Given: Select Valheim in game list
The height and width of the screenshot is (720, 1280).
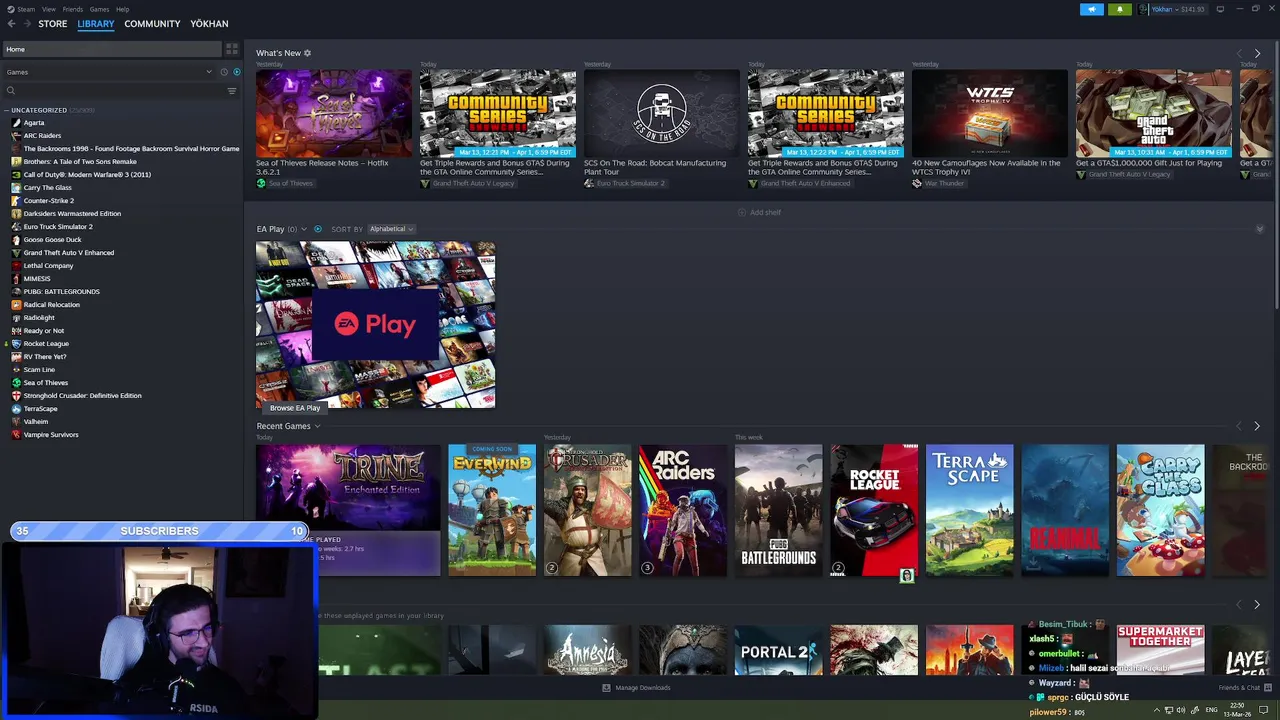Looking at the screenshot, I should 36,422.
